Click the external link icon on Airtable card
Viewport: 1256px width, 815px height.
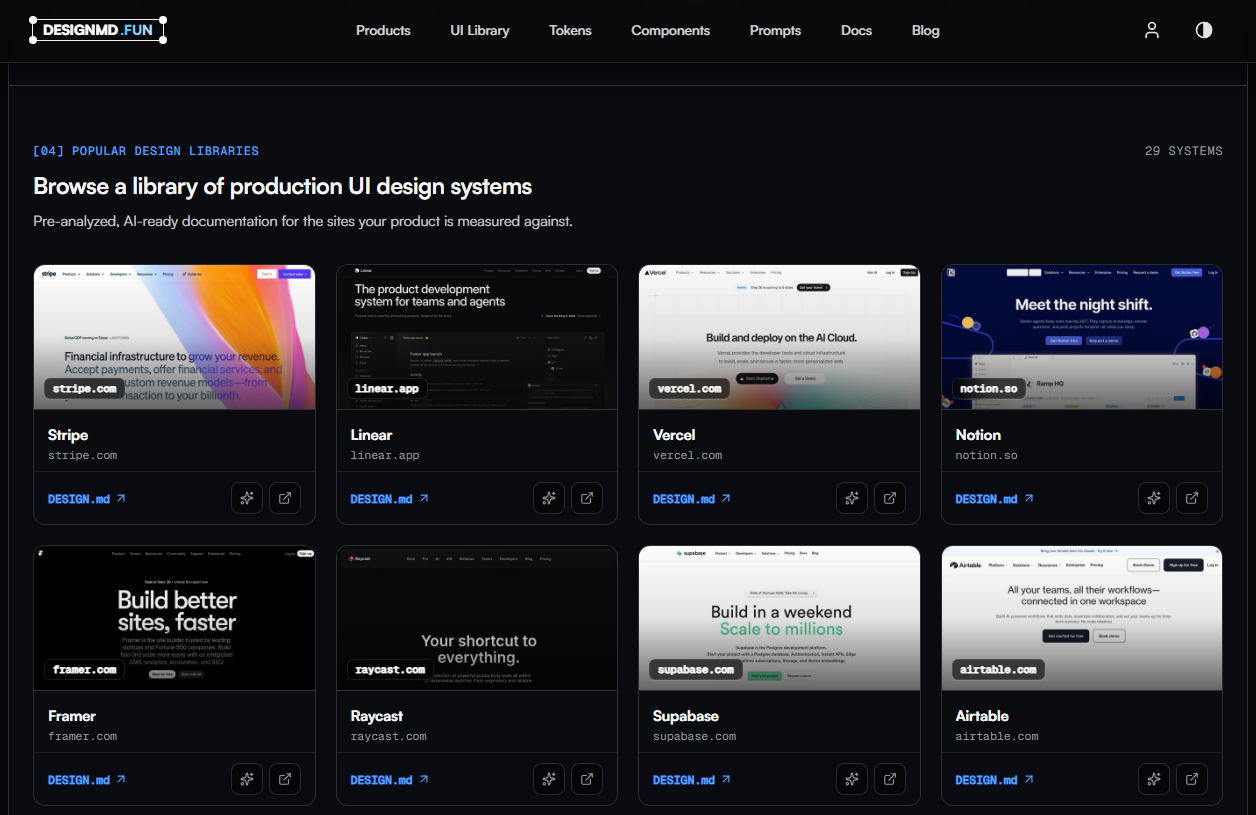pos(1192,779)
